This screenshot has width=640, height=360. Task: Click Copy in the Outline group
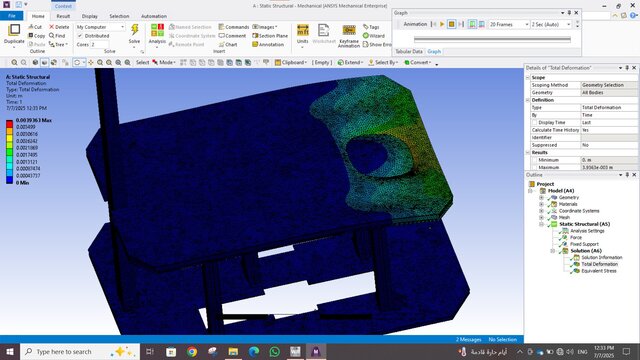tap(36, 36)
